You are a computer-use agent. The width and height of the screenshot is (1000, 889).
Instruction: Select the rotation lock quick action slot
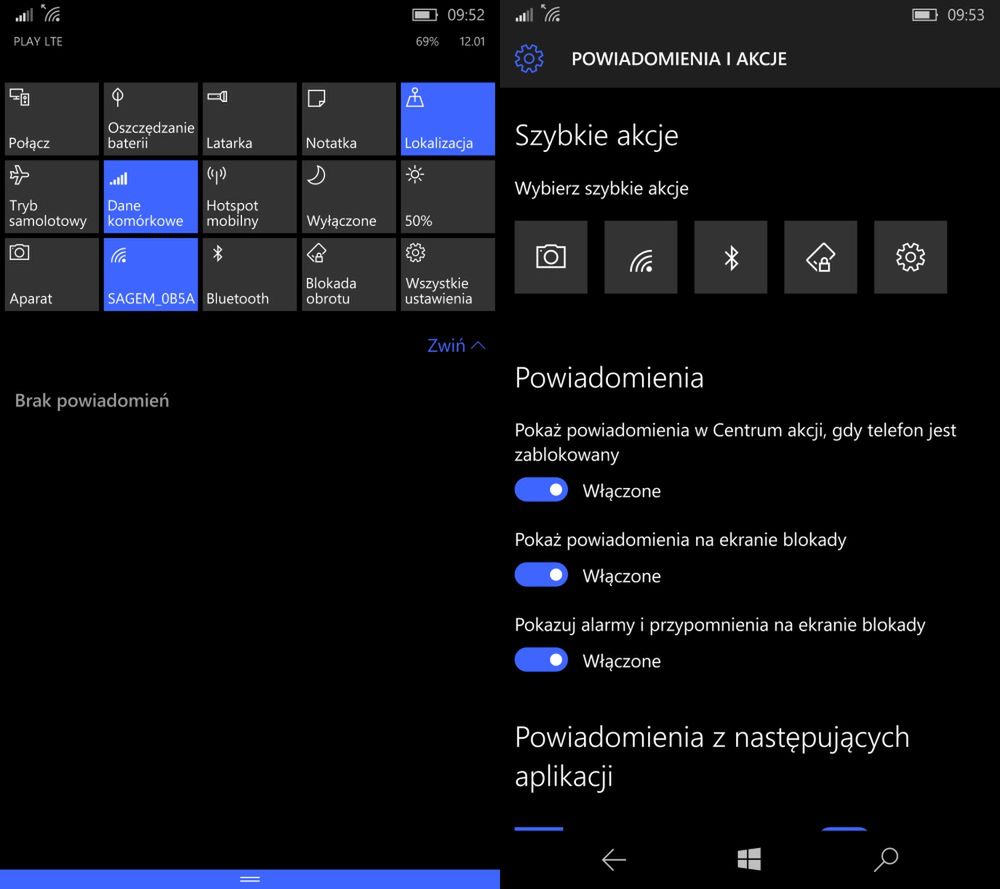click(821, 257)
